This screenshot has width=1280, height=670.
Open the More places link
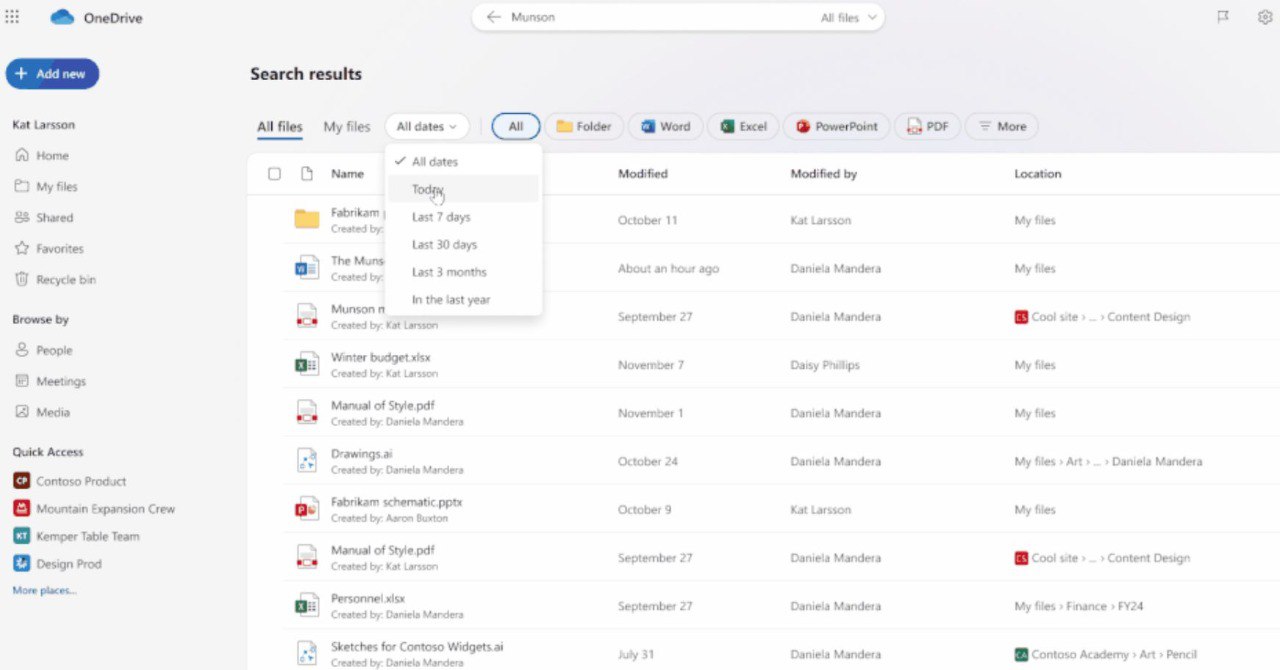(x=44, y=591)
